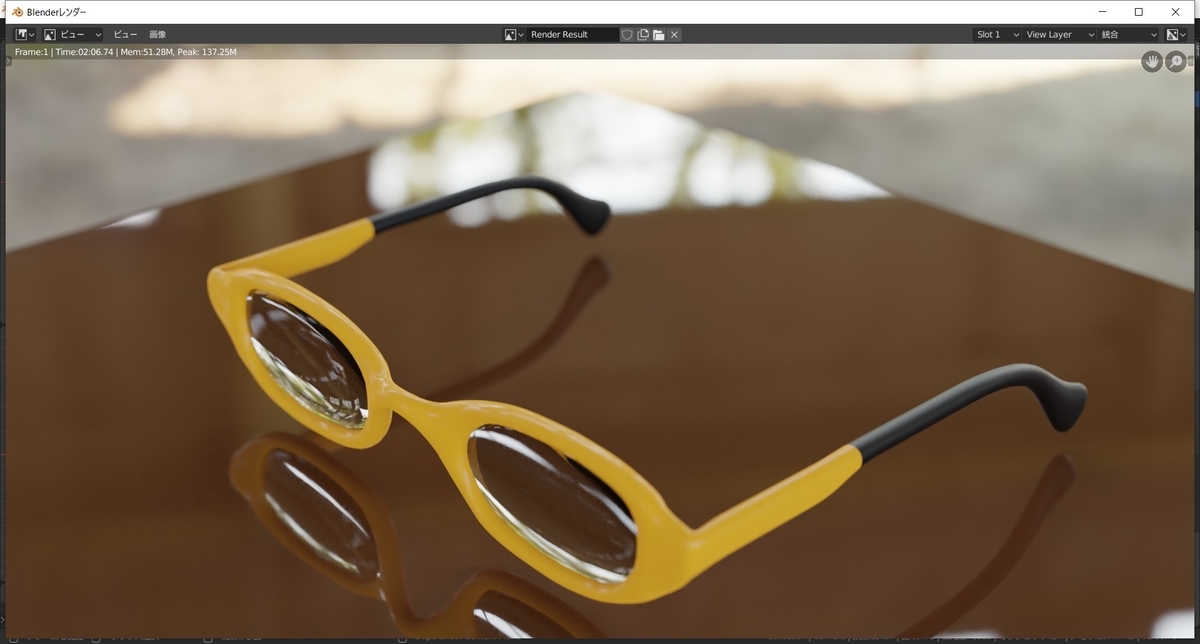The height and width of the screenshot is (644, 1200).
Task: Click the render stats text Frame:1 Time:02:06.74
Action: [x=126, y=51]
